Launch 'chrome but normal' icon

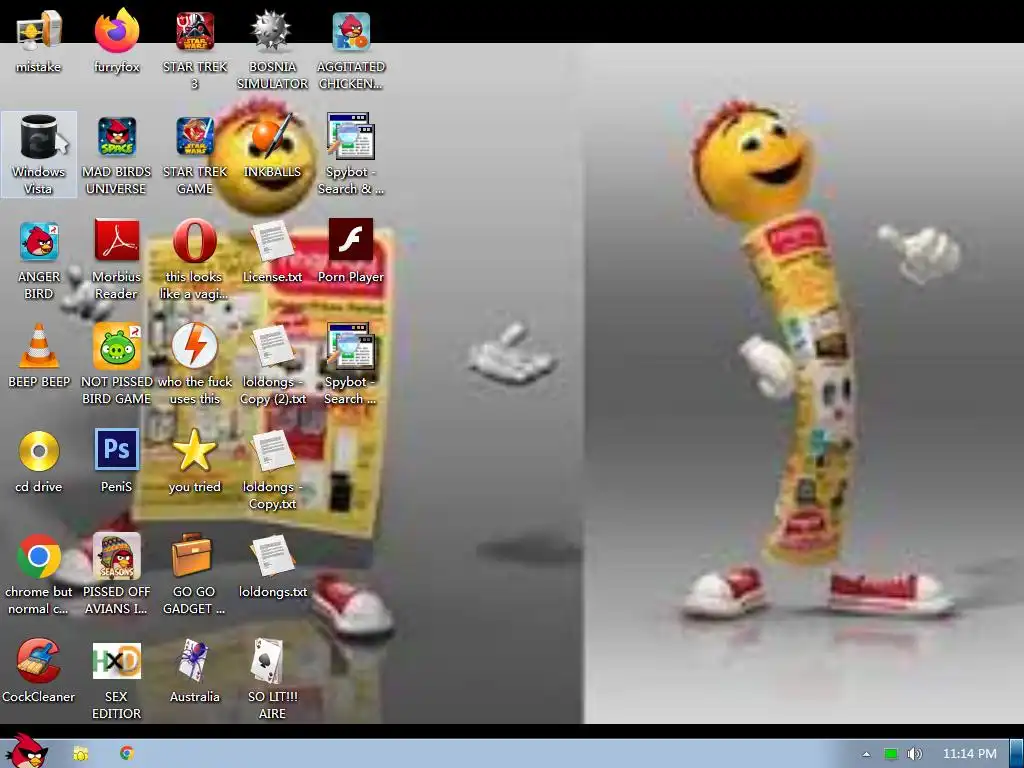pyautogui.click(x=39, y=556)
